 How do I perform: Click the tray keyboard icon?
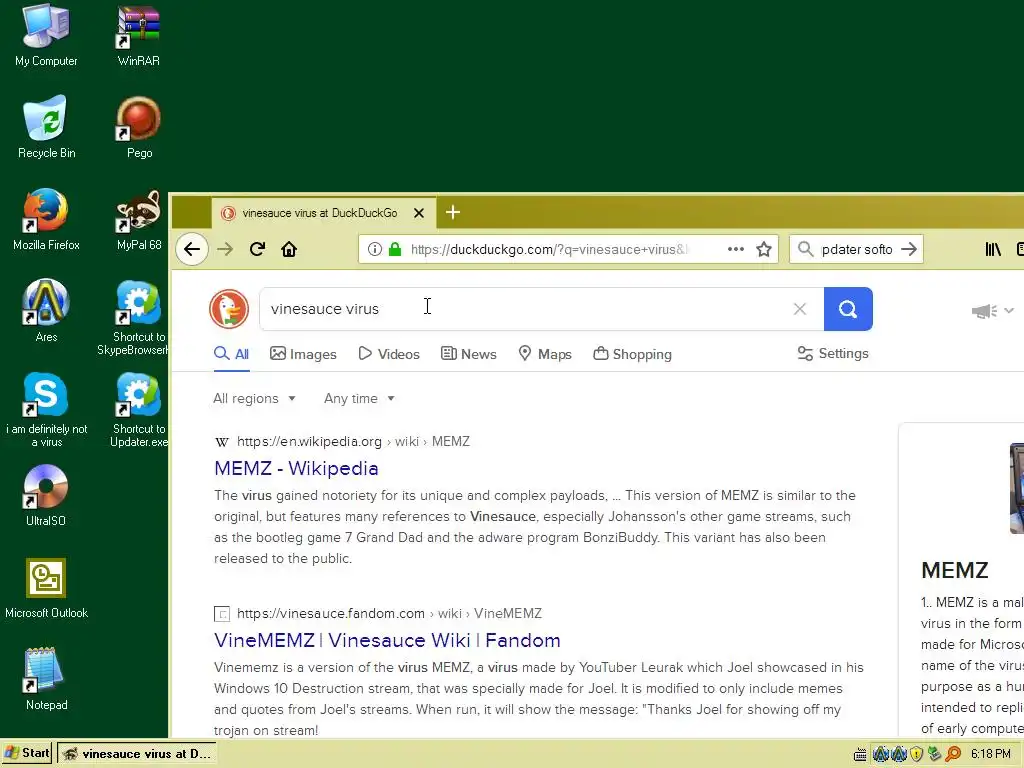[x=860, y=754]
